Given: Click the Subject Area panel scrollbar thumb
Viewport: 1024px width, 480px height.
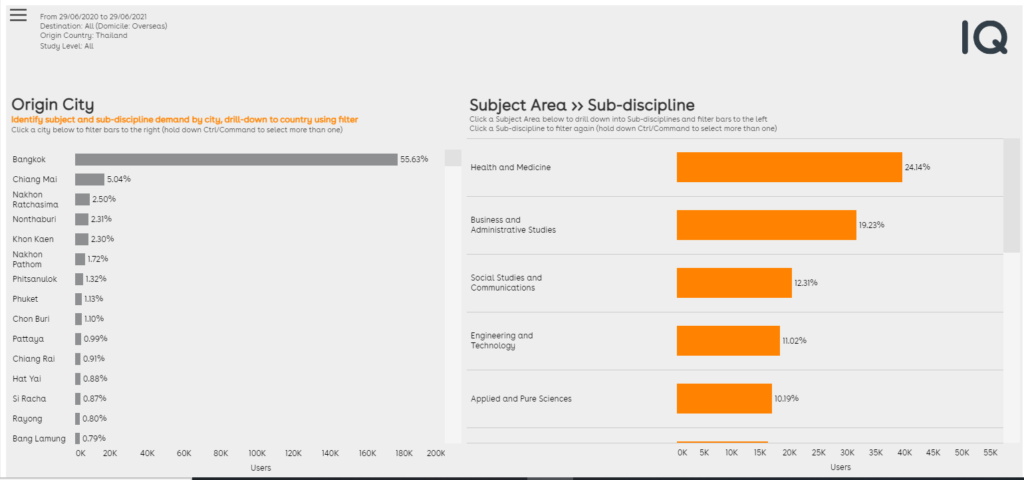Looking at the screenshot, I should (x=1012, y=195).
